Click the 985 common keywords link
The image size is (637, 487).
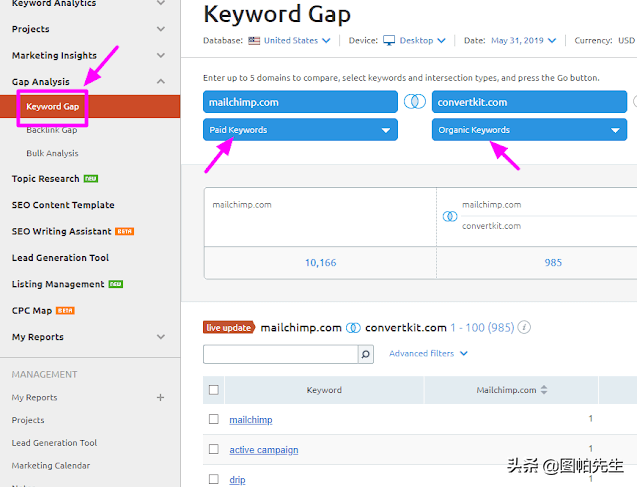553,263
